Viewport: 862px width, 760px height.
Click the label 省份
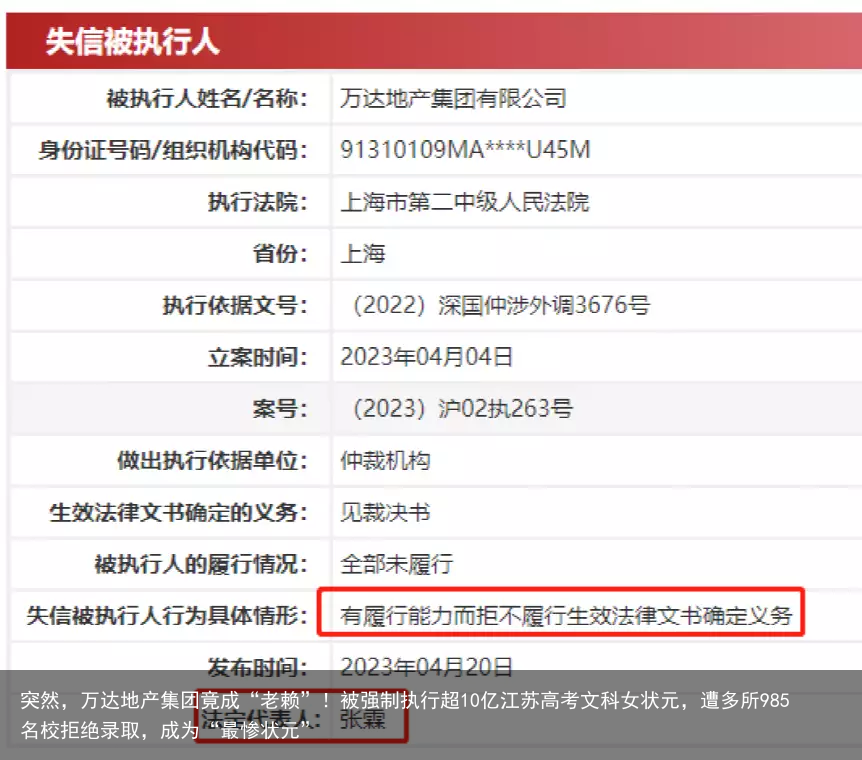point(280,254)
